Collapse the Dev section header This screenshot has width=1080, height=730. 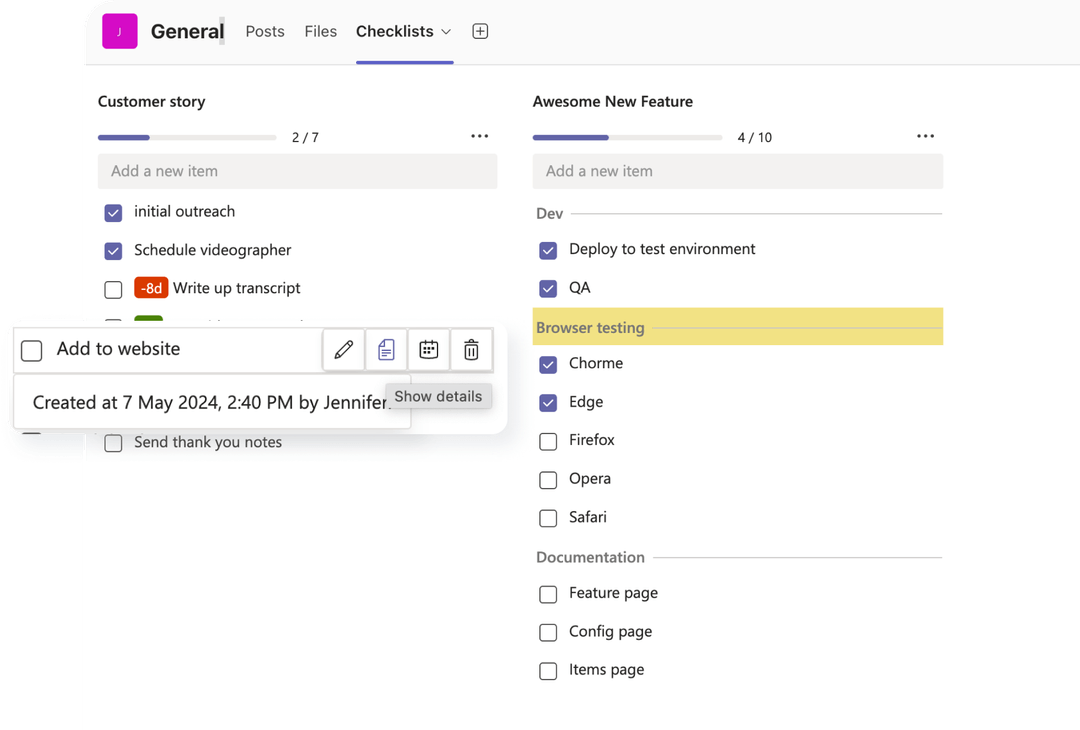551,213
